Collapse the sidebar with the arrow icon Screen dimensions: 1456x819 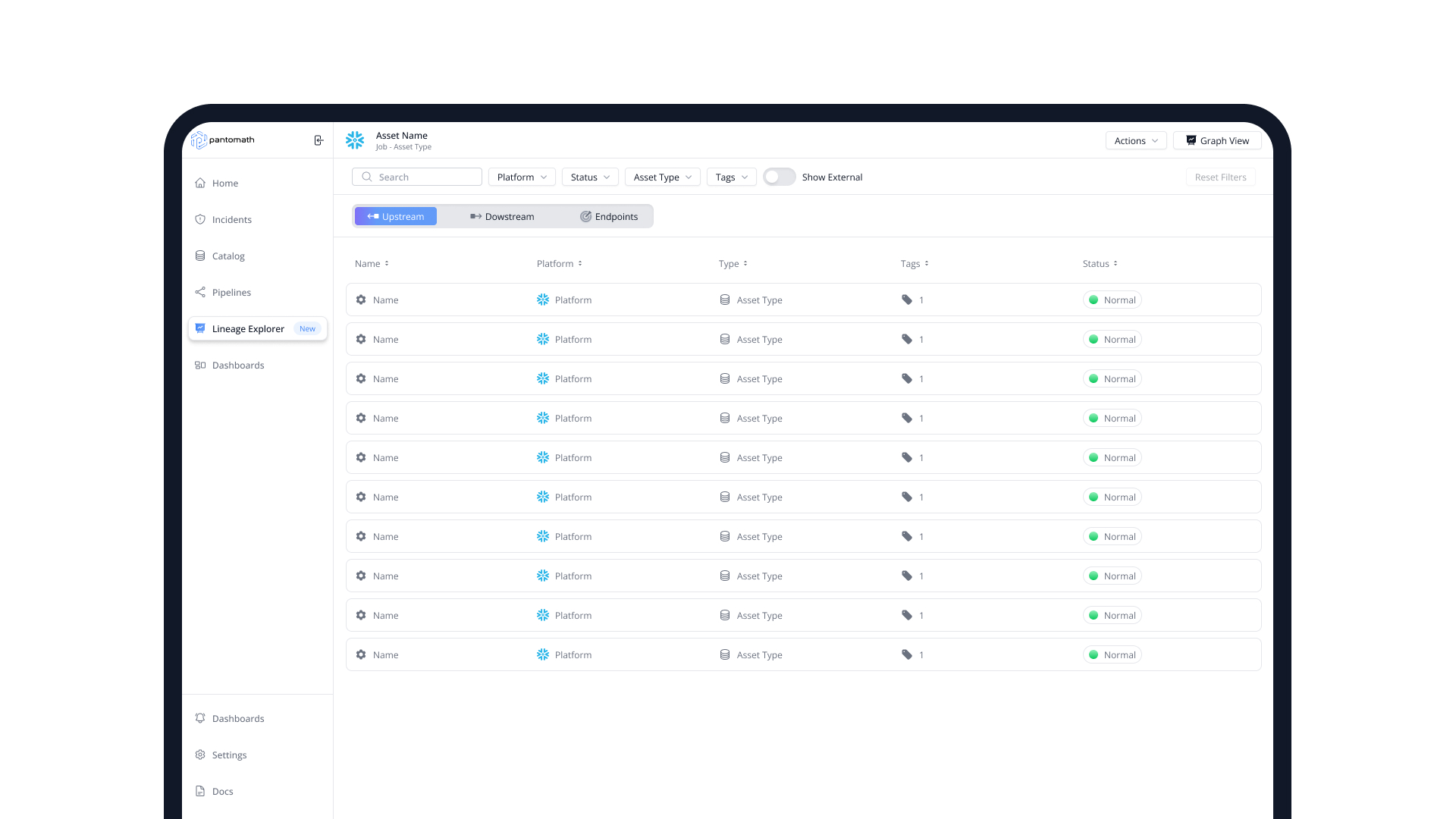click(318, 140)
